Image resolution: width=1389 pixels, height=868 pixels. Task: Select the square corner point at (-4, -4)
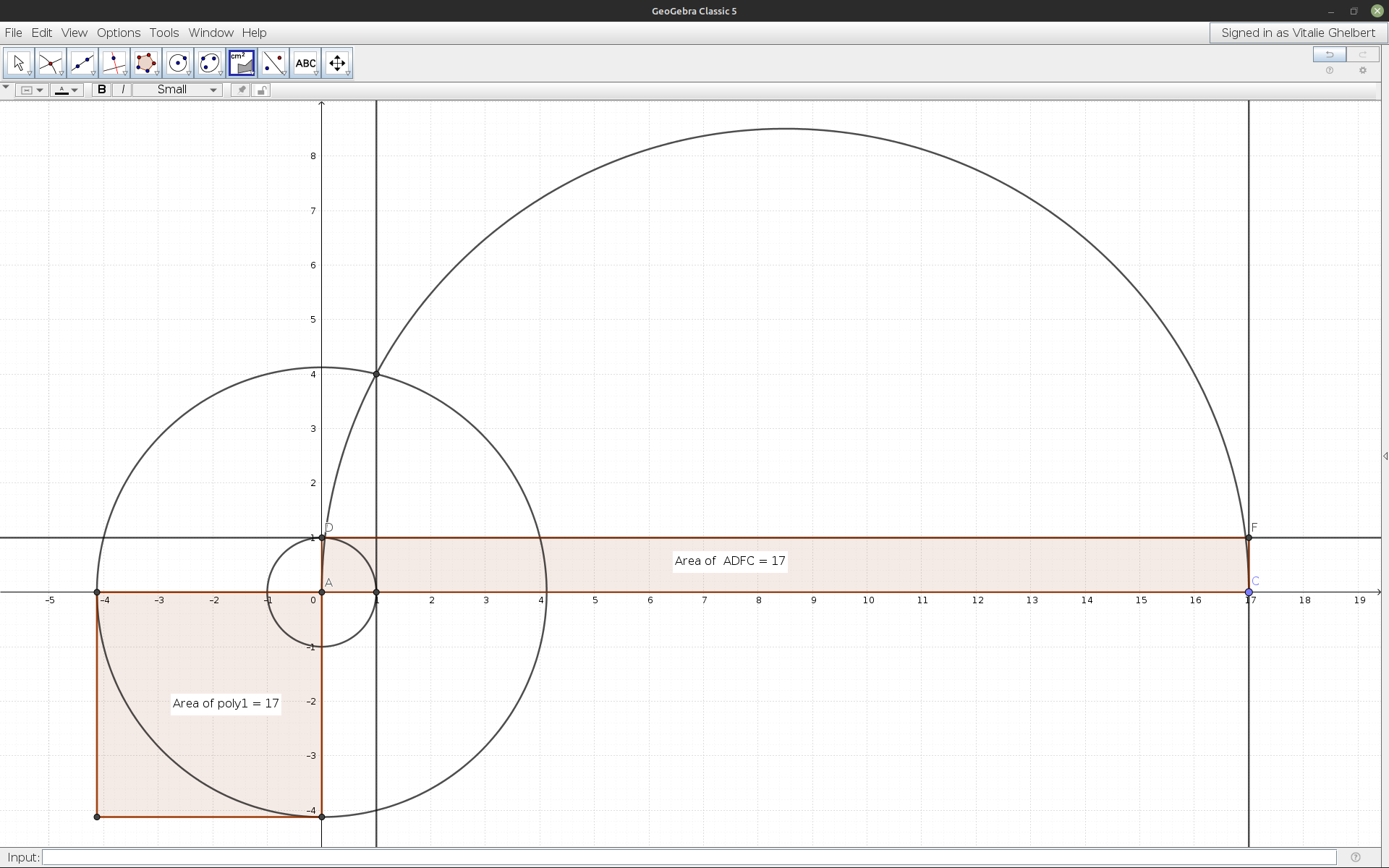click(97, 817)
